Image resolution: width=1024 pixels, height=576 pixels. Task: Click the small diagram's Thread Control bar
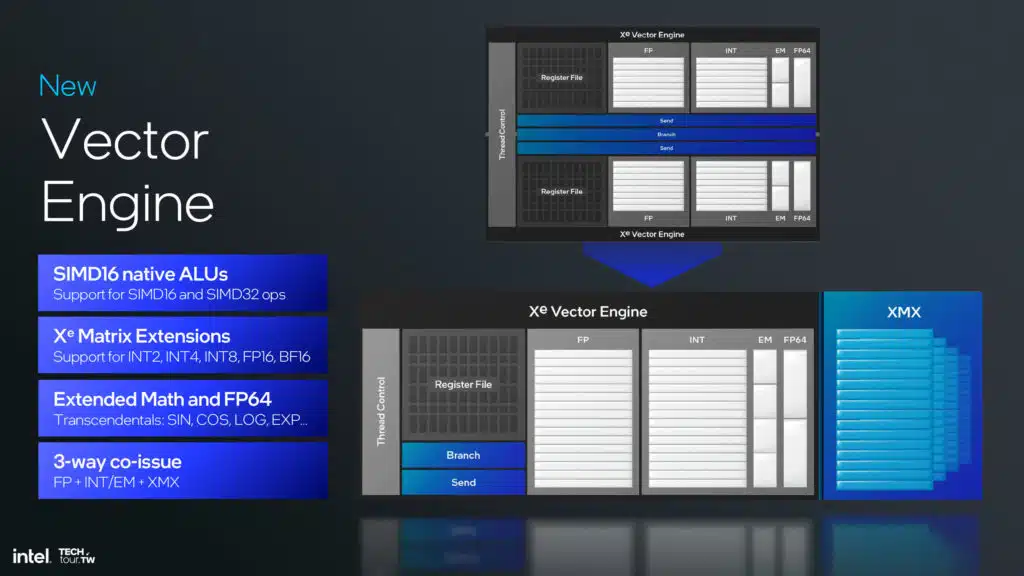tap(502, 135)
